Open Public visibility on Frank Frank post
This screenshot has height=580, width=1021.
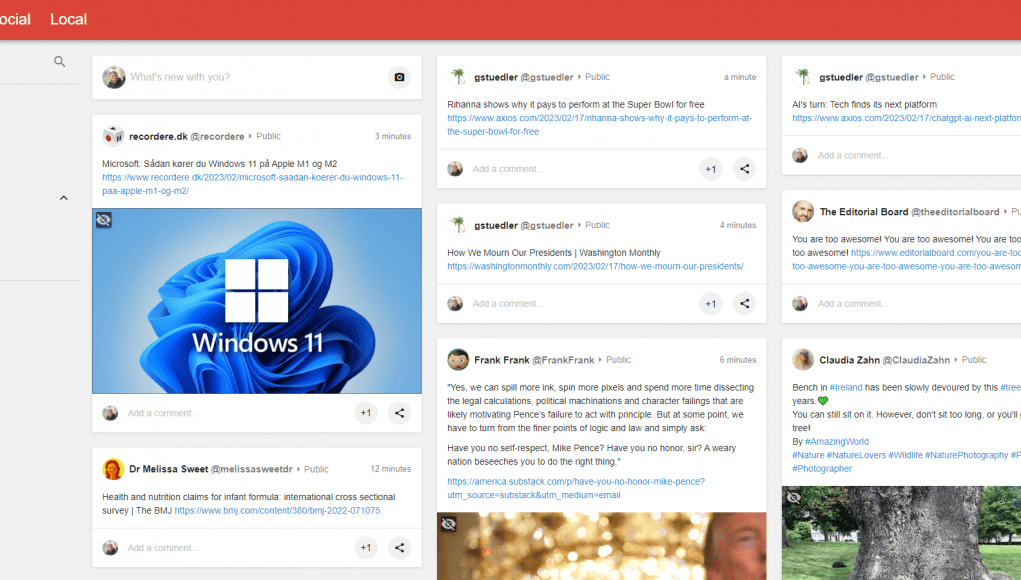tap(618, 359)
